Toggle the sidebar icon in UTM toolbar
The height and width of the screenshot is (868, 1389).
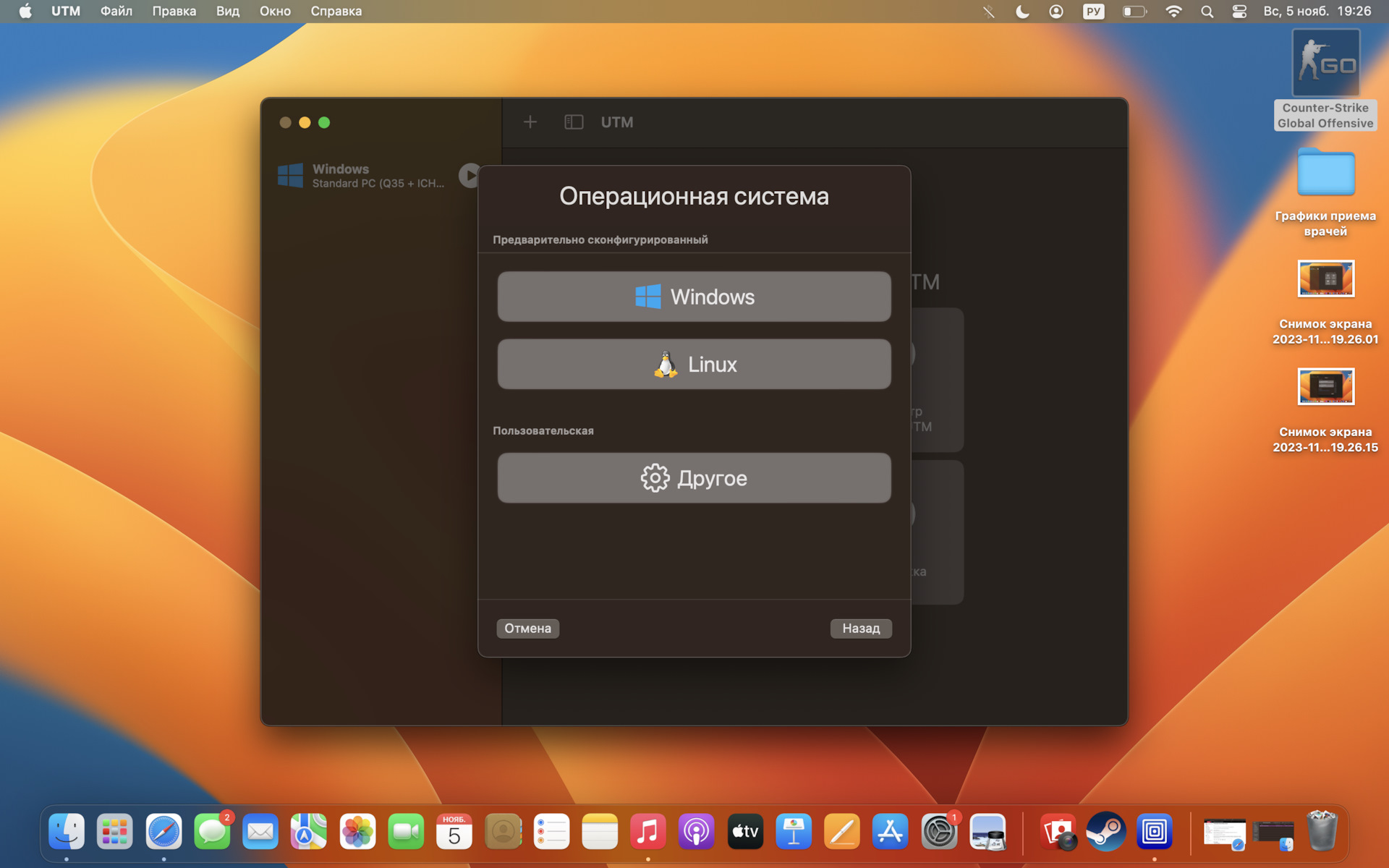574,122
